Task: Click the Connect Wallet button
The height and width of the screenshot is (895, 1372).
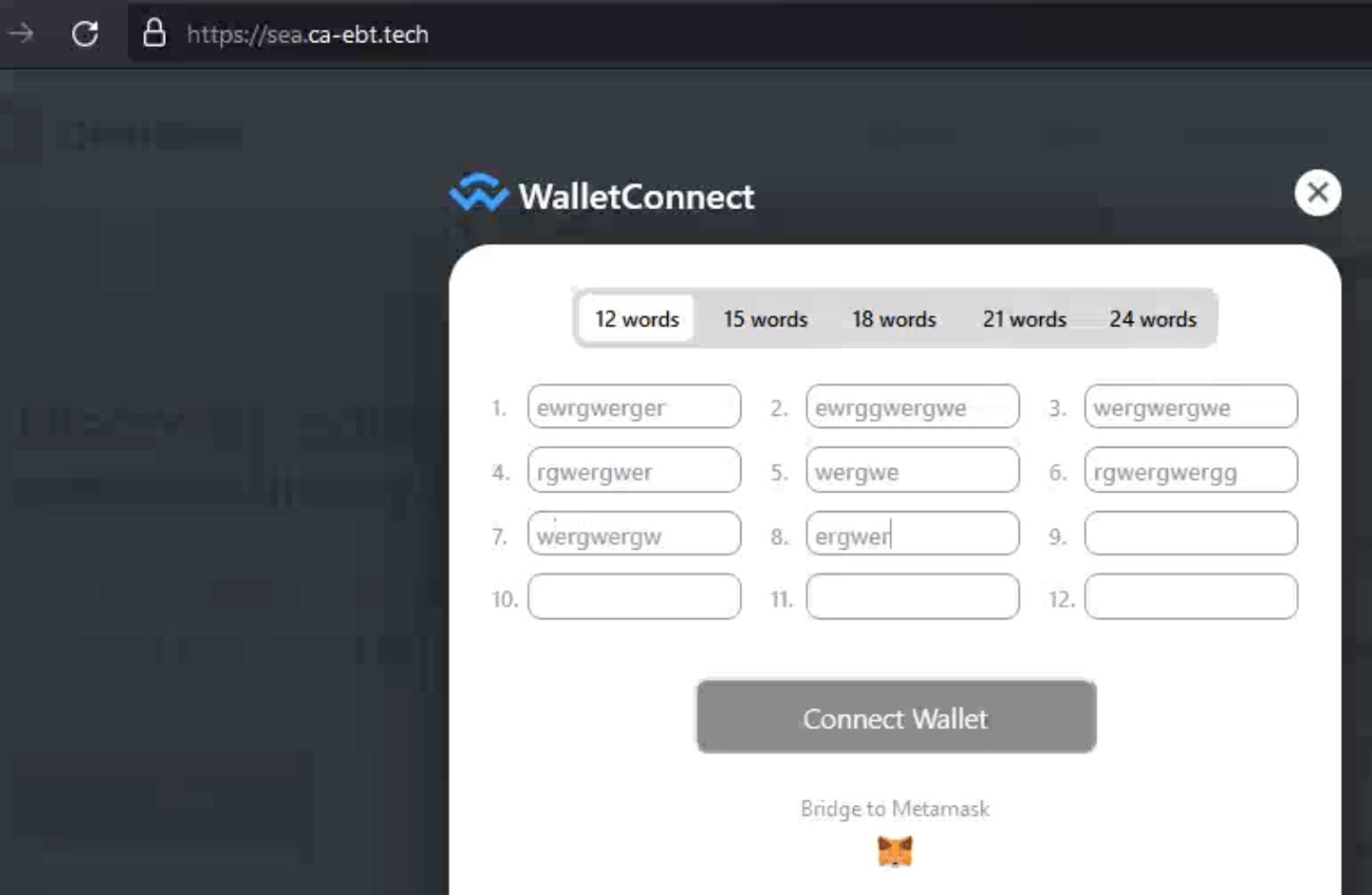Action: pos(896,717)
